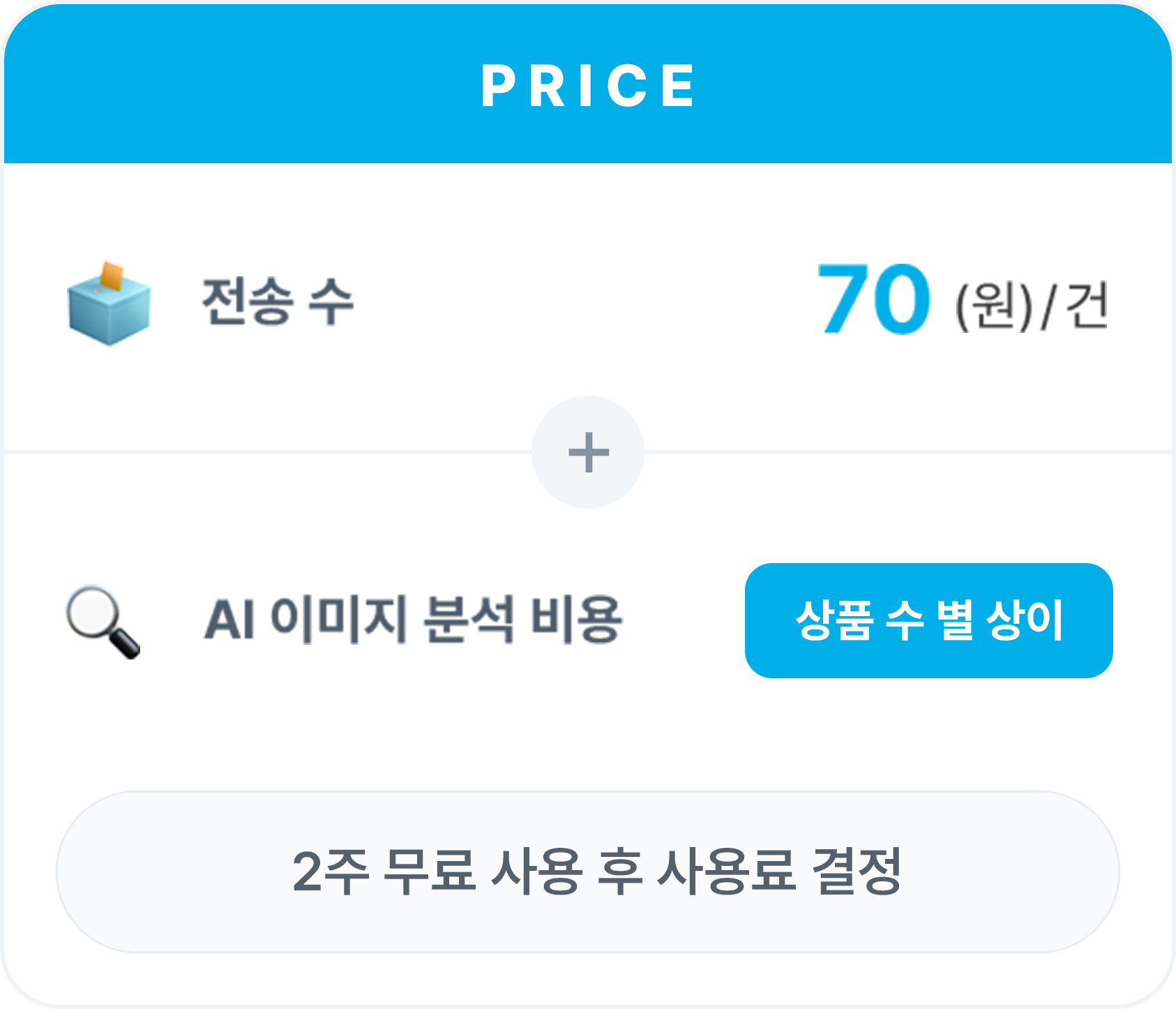Image resolution: width=1176 pixels, height=1009 pixels.
Task: Click the blue 70 price number
Action: (874, 299)
